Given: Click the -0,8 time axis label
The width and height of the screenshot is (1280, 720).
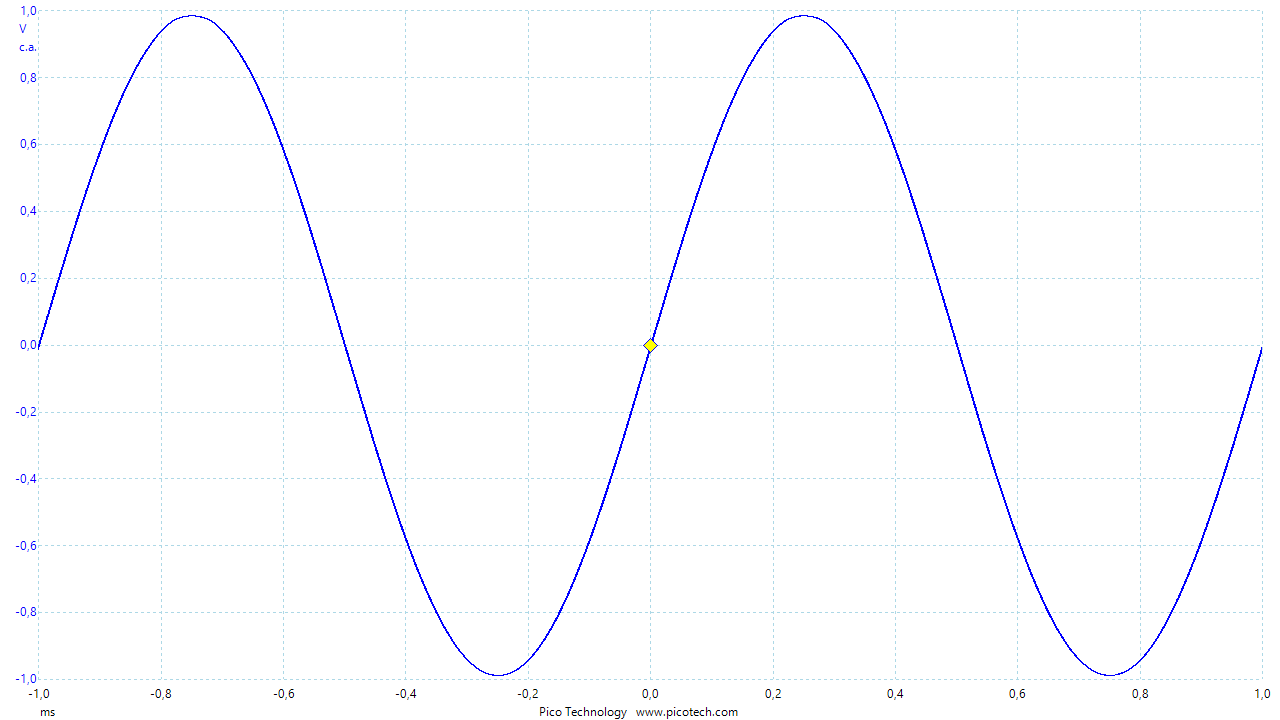Looking at the screenshot, I should click(160, 693).
